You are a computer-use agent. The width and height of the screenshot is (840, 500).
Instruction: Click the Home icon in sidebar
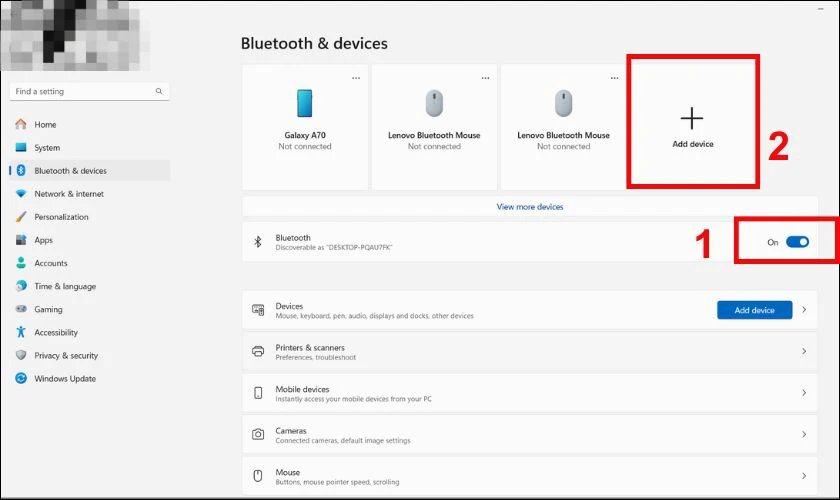(x=21, y=124)
